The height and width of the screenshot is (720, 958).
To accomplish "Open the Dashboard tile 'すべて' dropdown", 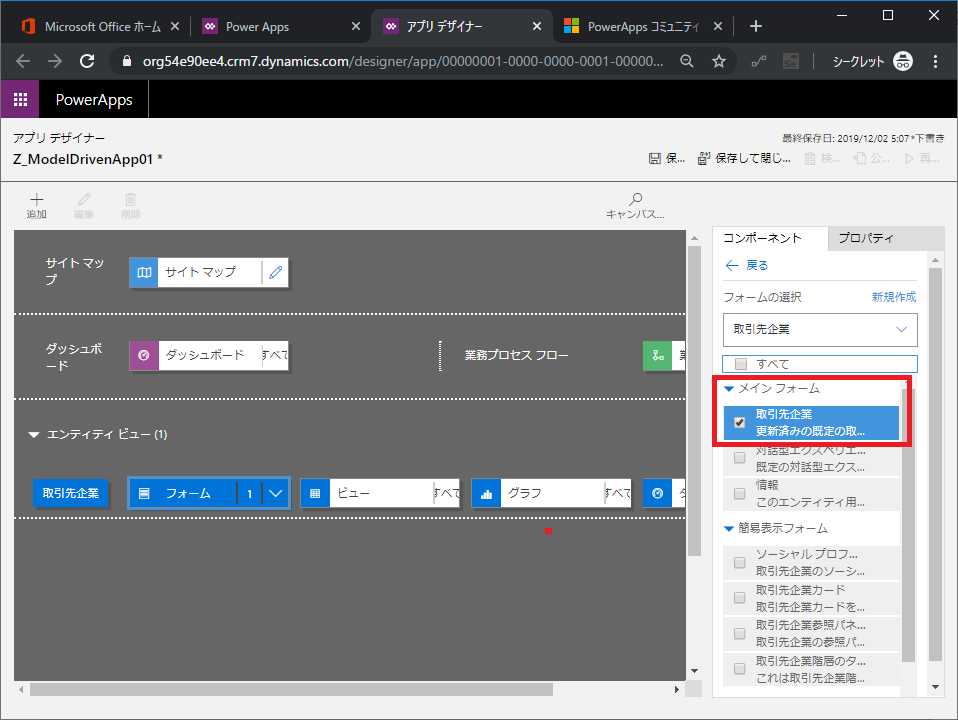I will pyautogui.click(x=276, y=355).
